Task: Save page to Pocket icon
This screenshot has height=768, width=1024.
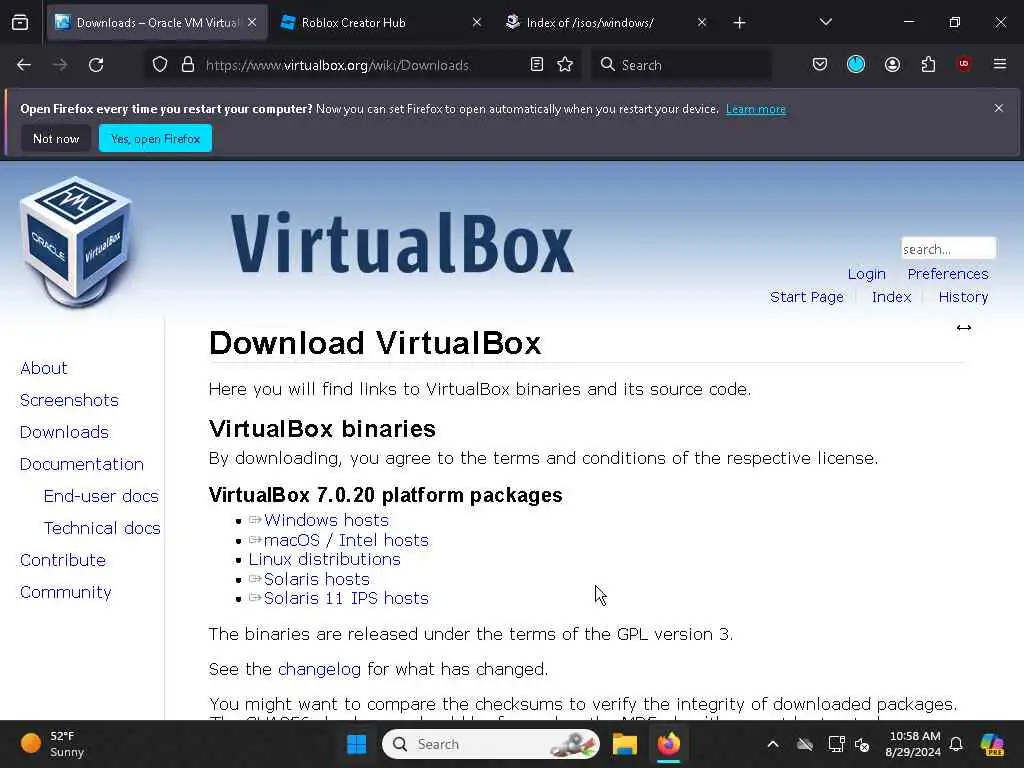Action: 820,65
